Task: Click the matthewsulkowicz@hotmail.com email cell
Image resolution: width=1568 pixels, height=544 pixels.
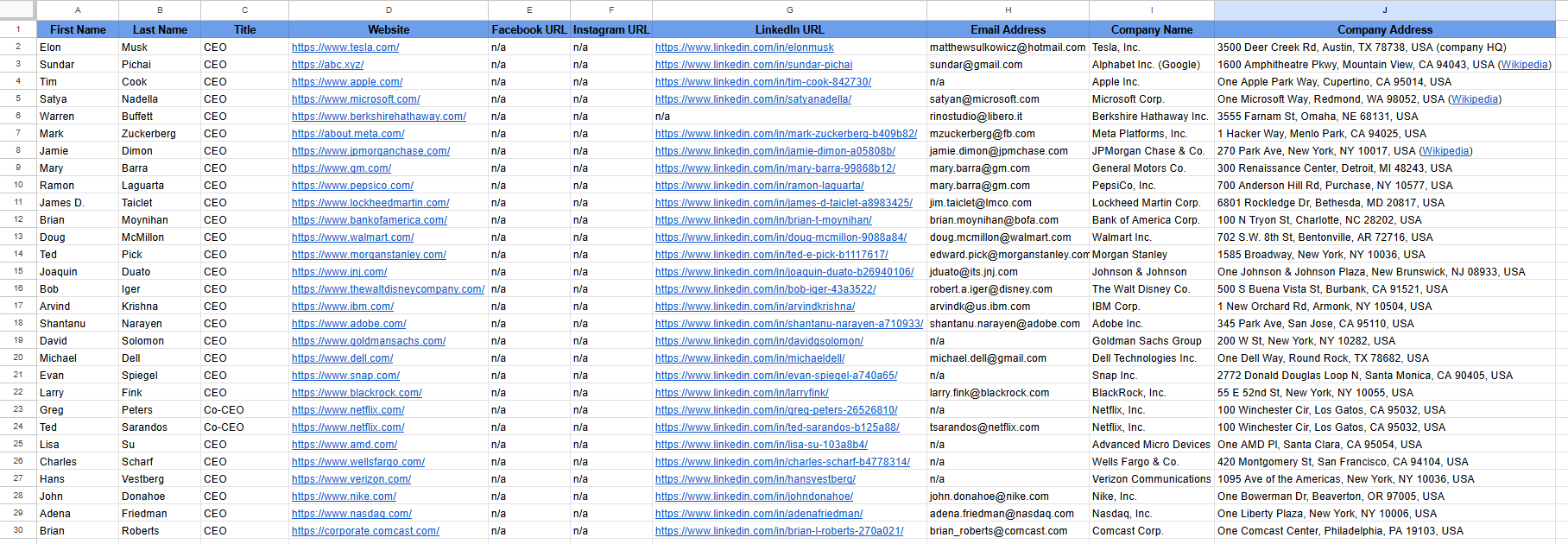Action: point(1008,47)
